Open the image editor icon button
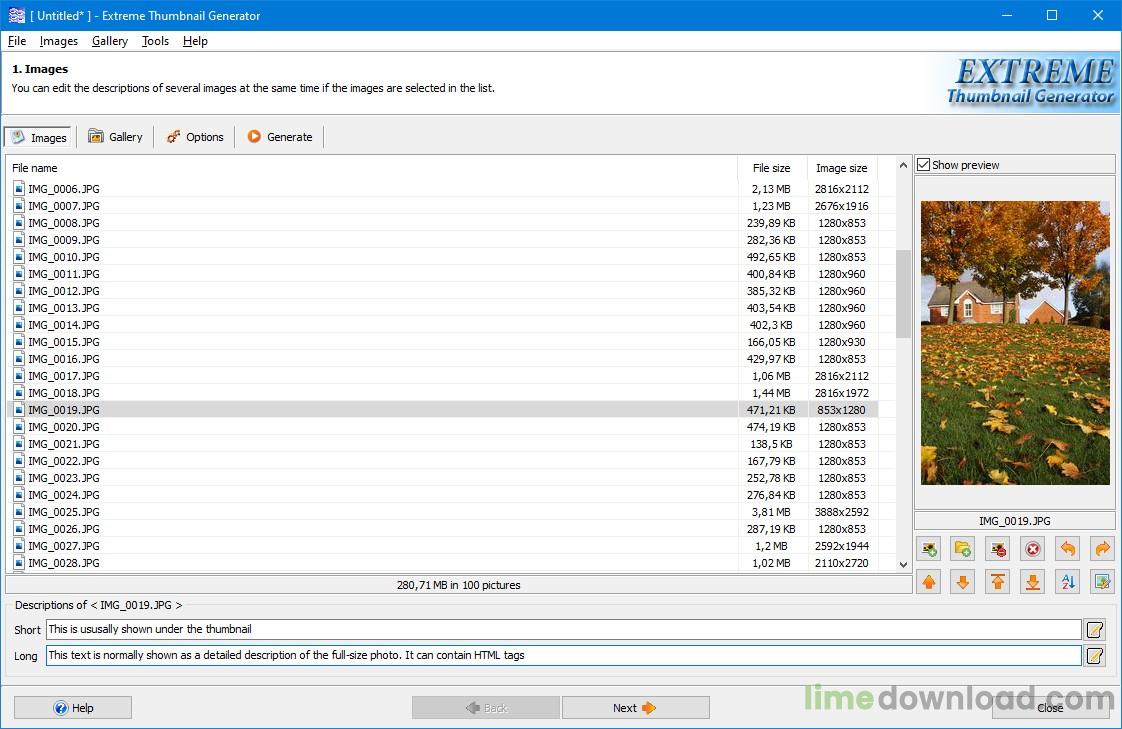This screenshot has height=729, width=1122. (x=1102, y=582)
